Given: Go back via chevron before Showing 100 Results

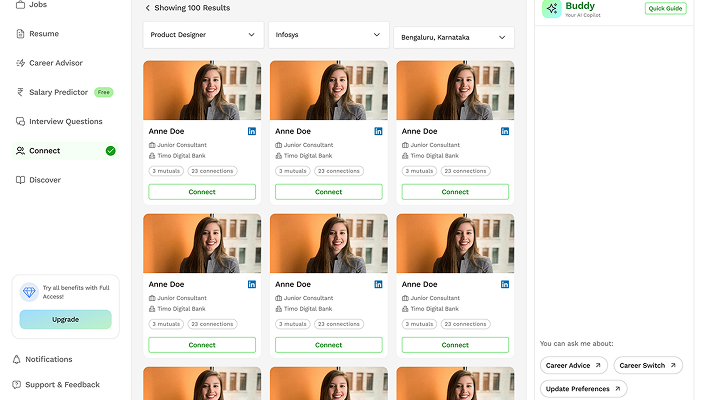Looking at the screenshot, I should [147, 8].
